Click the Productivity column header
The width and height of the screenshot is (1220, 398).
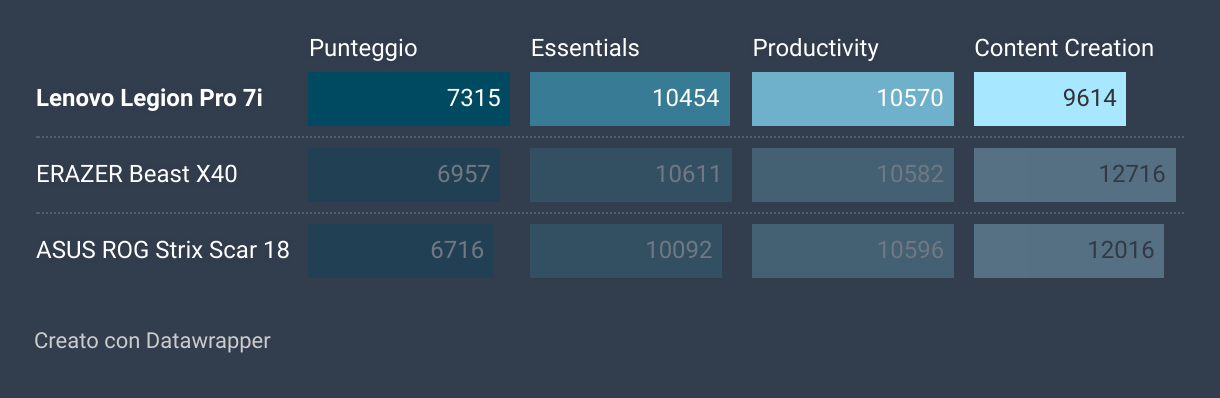pyautogui.click(x=815, y=48)
